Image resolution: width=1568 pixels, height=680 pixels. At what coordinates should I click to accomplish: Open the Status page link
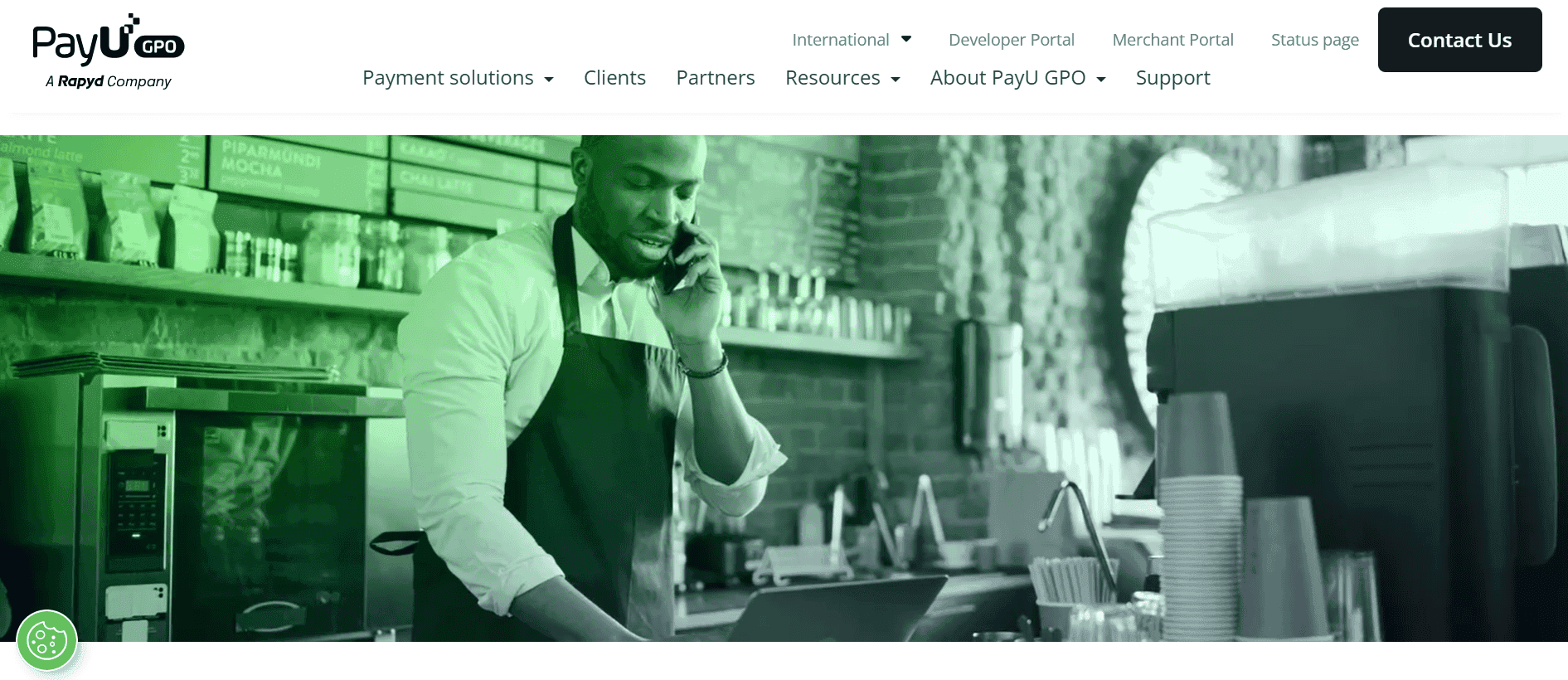(x=1315, y=40)
